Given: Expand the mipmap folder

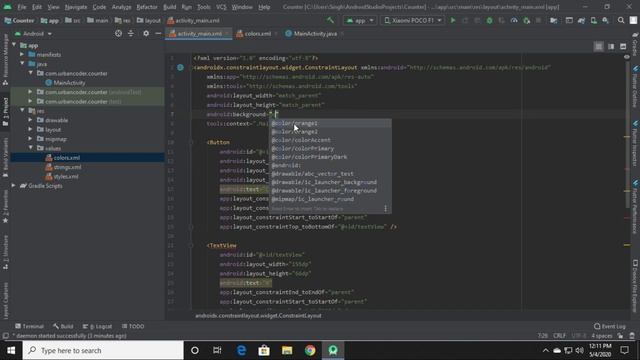Looking at the screenshot, I should tap(31, 139).
